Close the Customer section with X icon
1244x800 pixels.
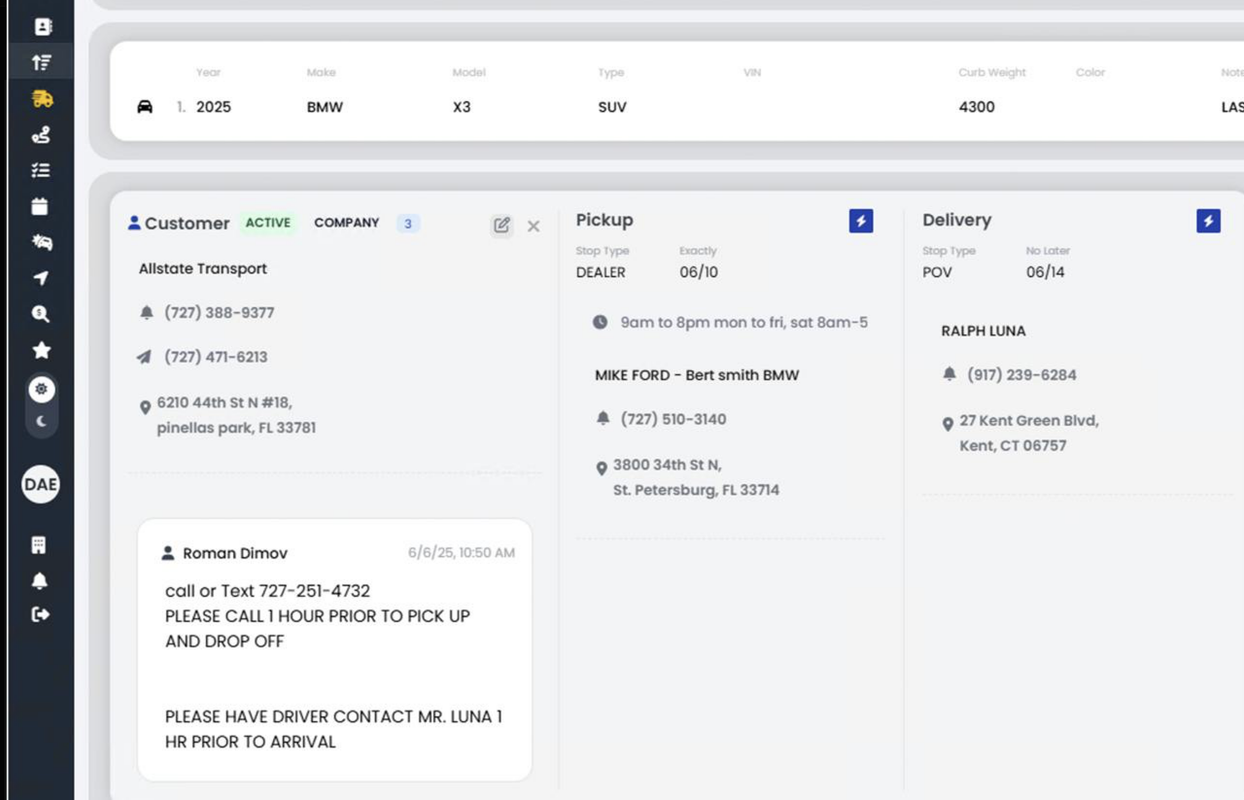(534, 226)
